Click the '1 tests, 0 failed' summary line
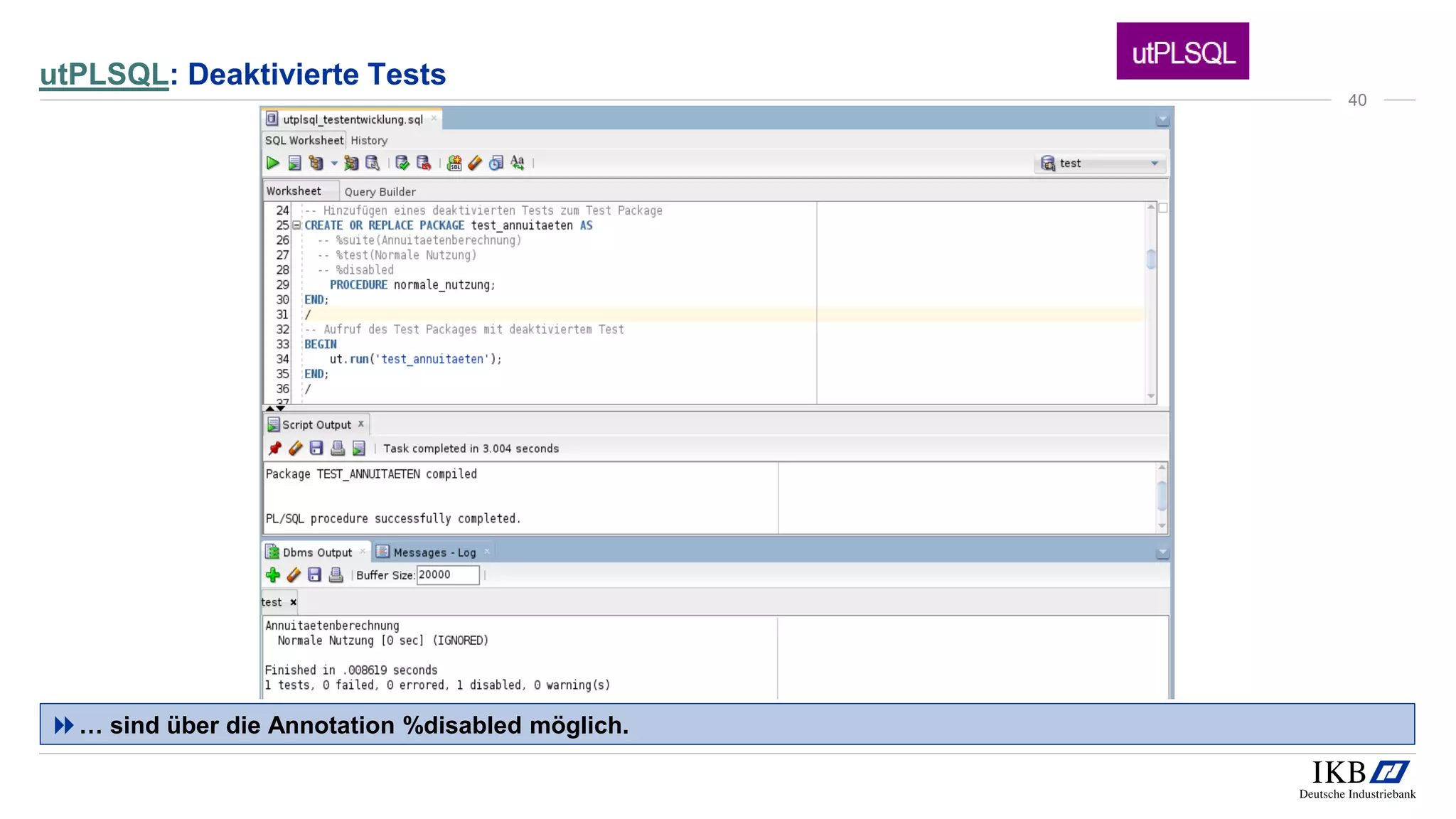The image size is (1456, 819). 437,685
